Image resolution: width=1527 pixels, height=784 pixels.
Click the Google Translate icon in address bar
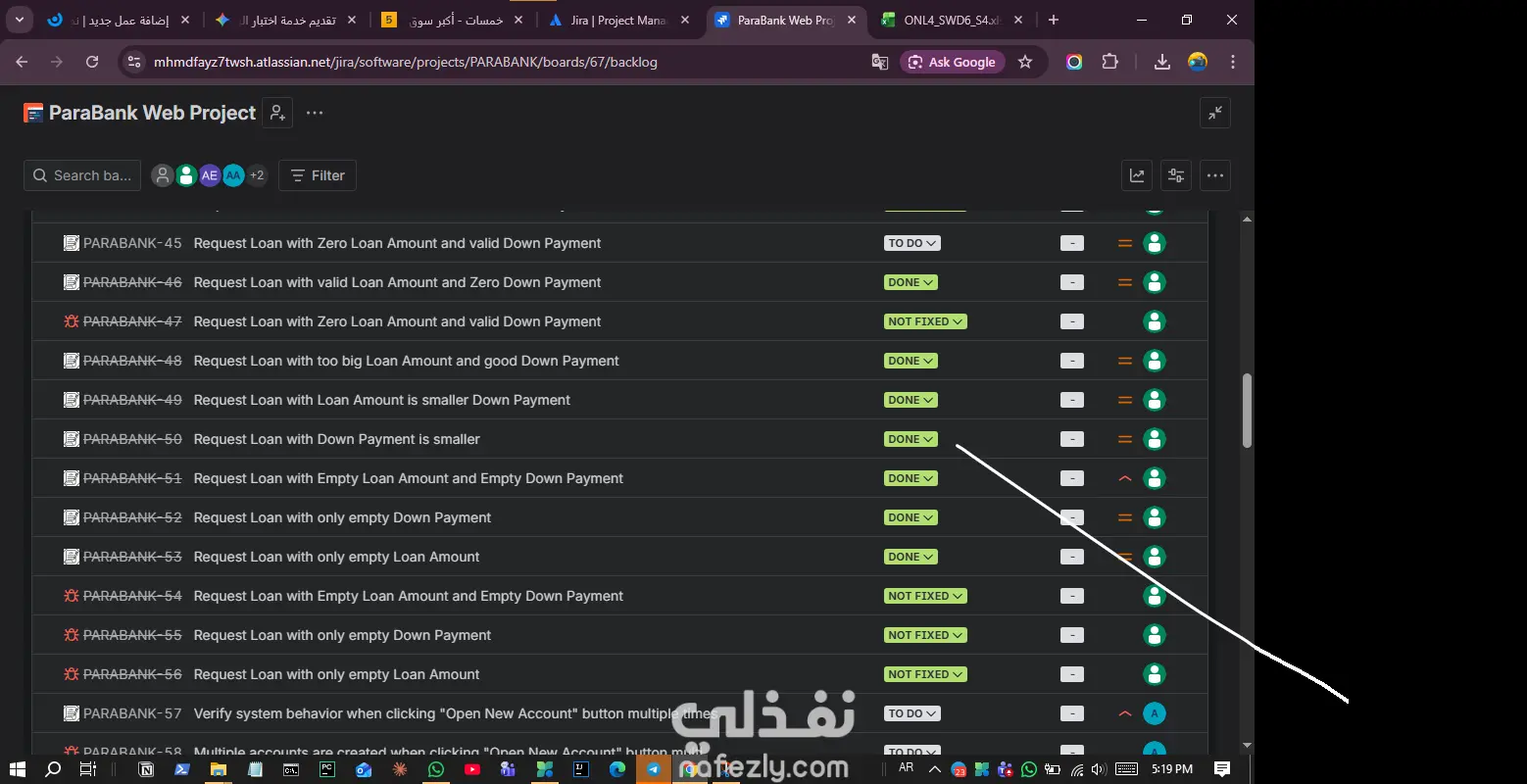click(x=880, y=62)
